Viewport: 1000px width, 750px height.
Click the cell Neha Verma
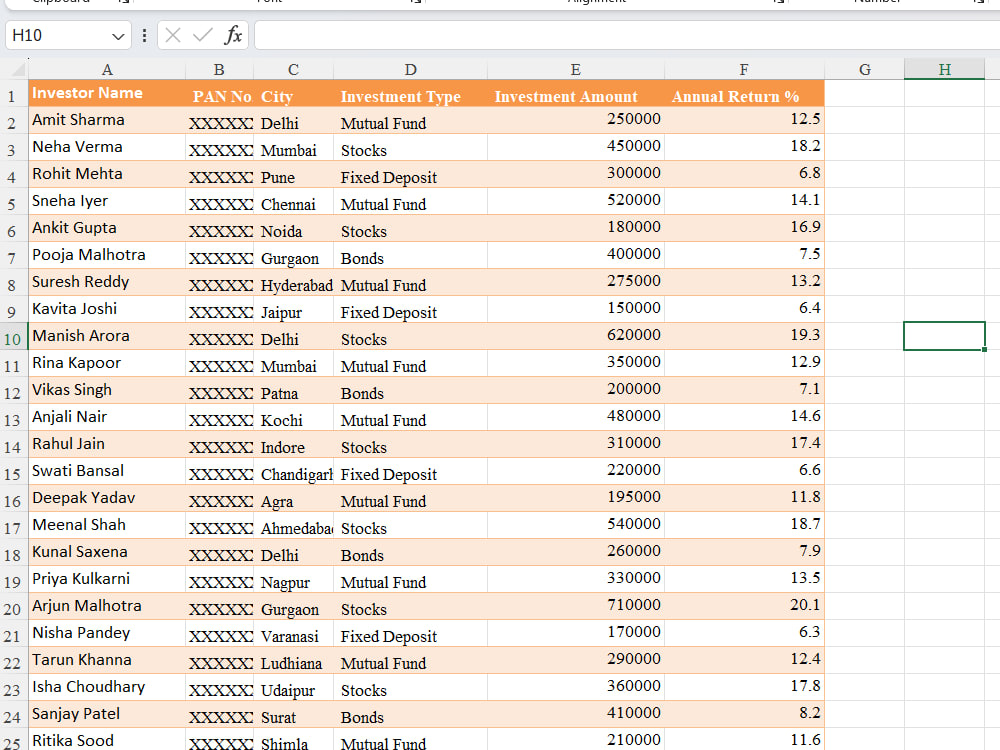tap(107, 147)
